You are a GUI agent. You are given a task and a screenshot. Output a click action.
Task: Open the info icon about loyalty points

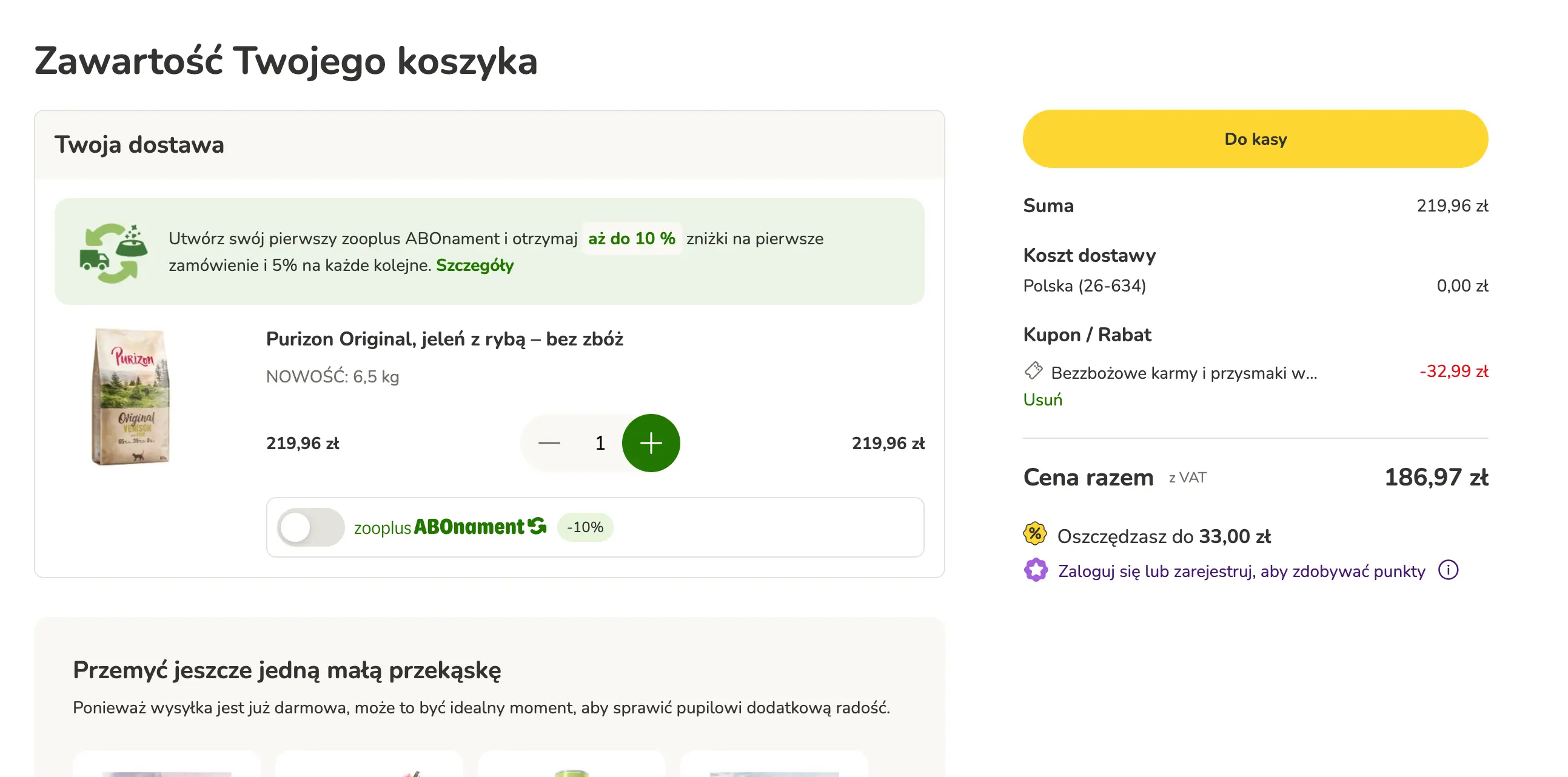point(1449,570)
